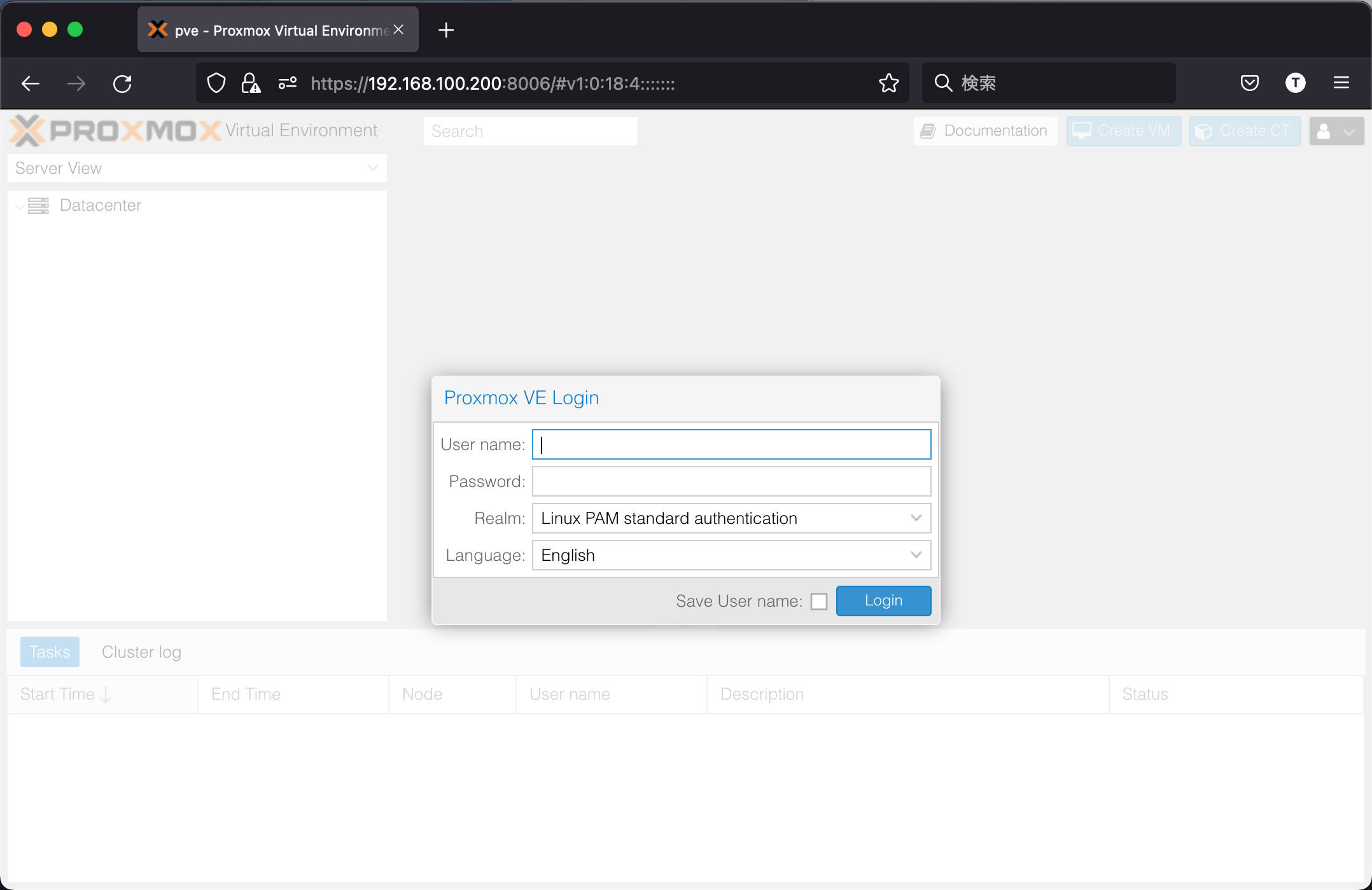Click the Pocket save icon
This screenshot has height=890, width=1372.
coord(1249,83)
